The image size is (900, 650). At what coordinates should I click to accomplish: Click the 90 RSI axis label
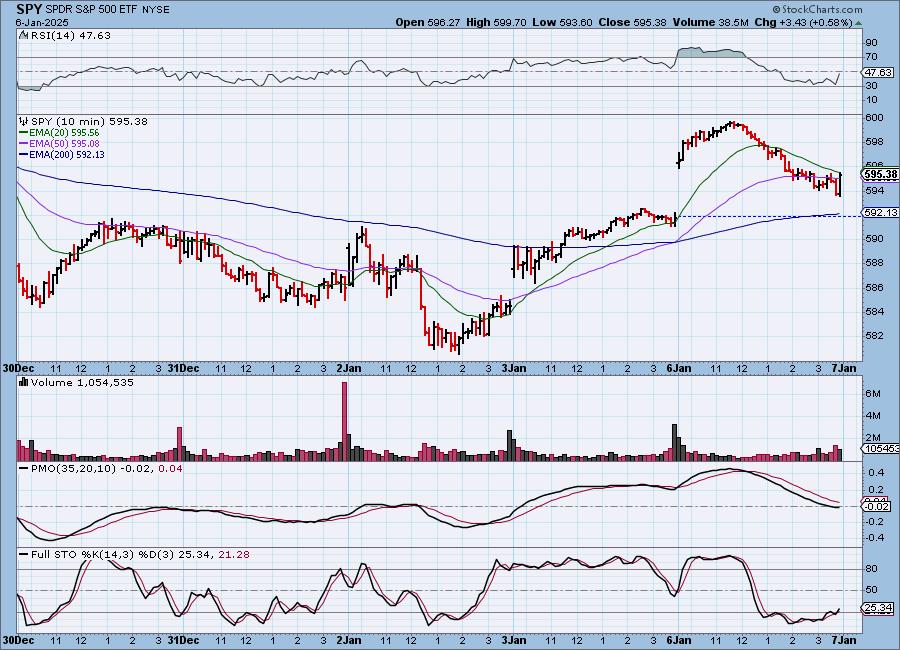click(x=871, y=42)
